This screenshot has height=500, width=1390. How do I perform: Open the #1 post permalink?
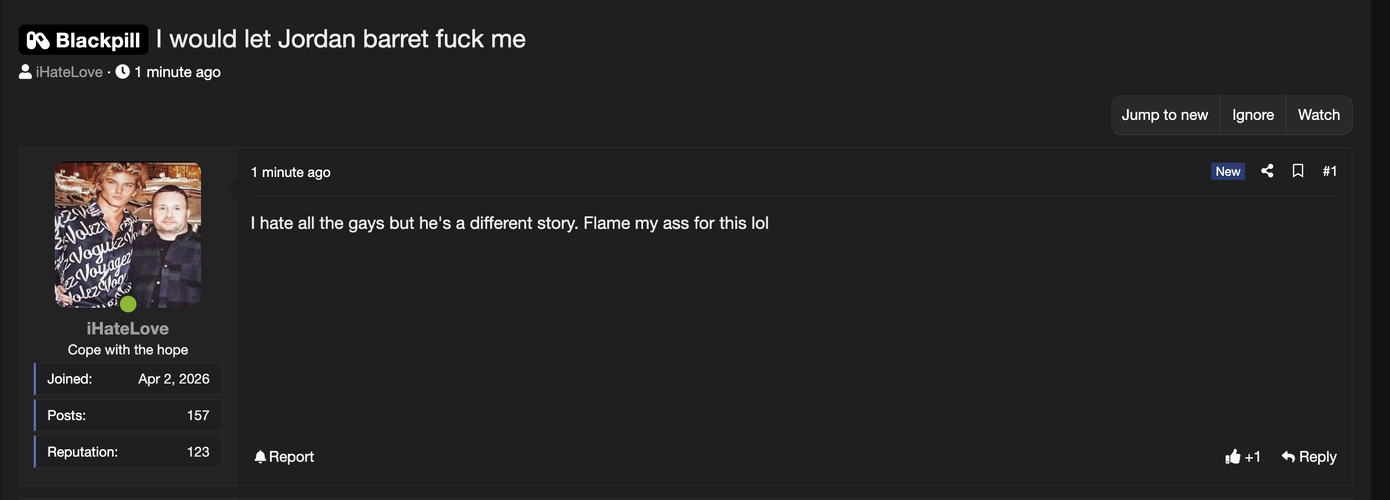(1329, 171)
